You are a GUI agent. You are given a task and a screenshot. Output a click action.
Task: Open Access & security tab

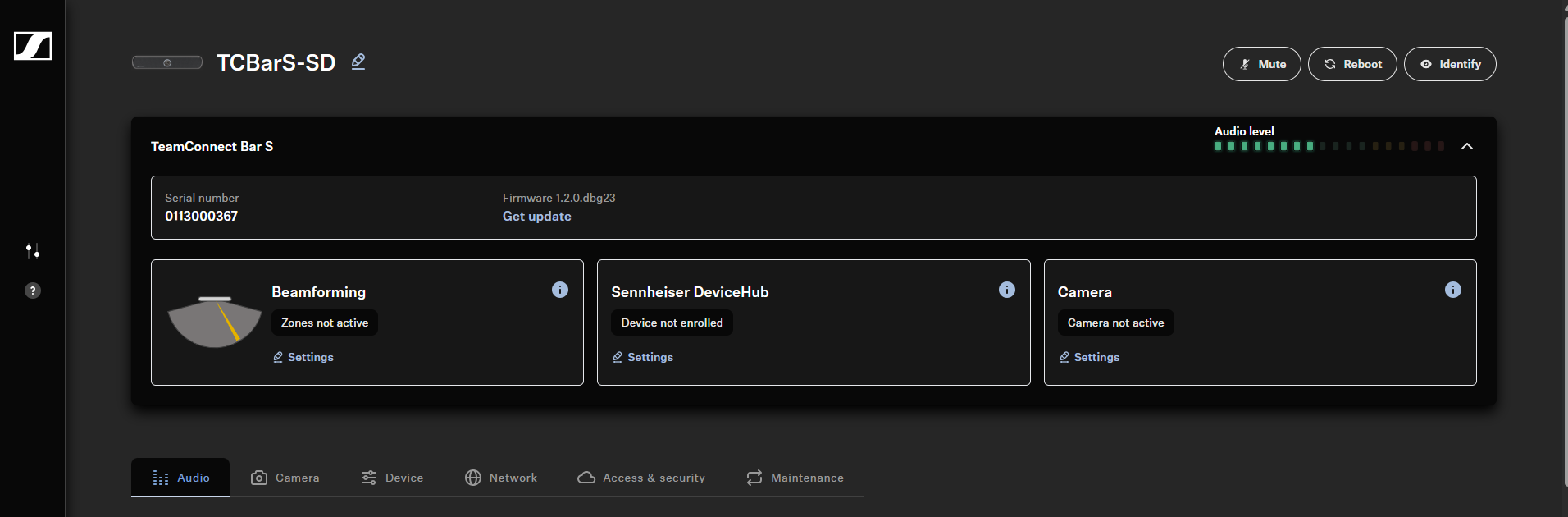(641, 478)
